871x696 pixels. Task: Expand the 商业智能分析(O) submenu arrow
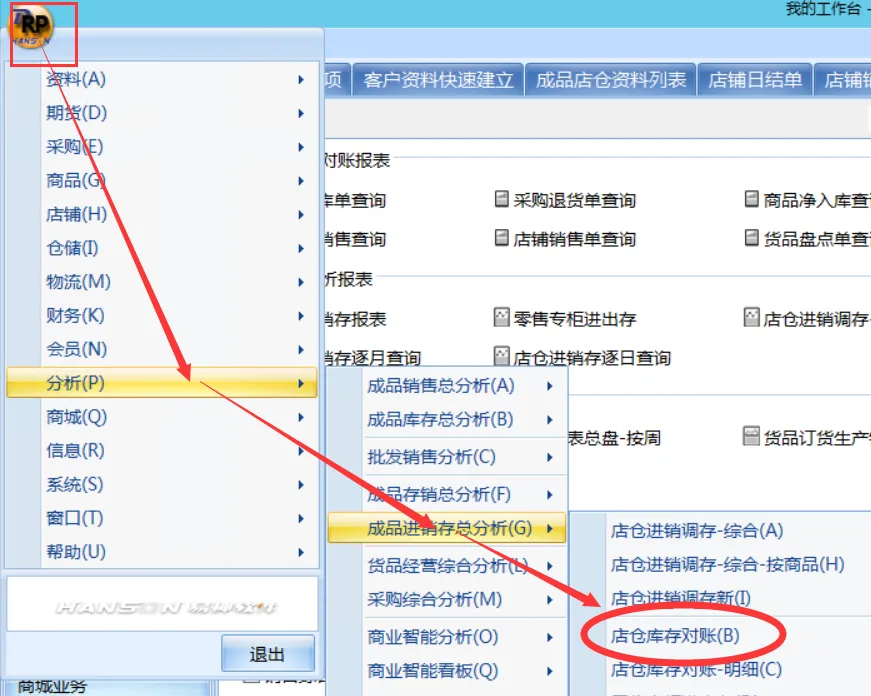click(549, 637)
